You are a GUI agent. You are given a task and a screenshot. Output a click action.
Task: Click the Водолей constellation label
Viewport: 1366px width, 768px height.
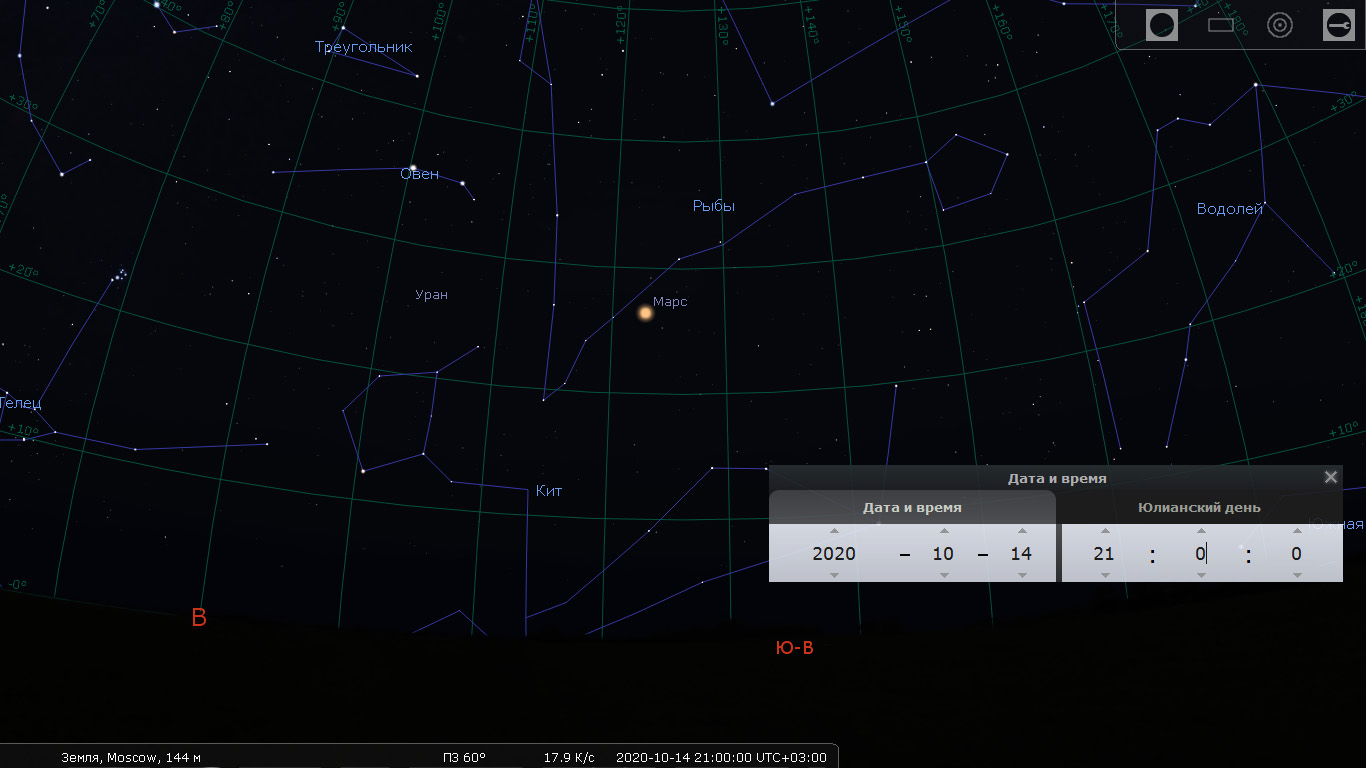1230,208
